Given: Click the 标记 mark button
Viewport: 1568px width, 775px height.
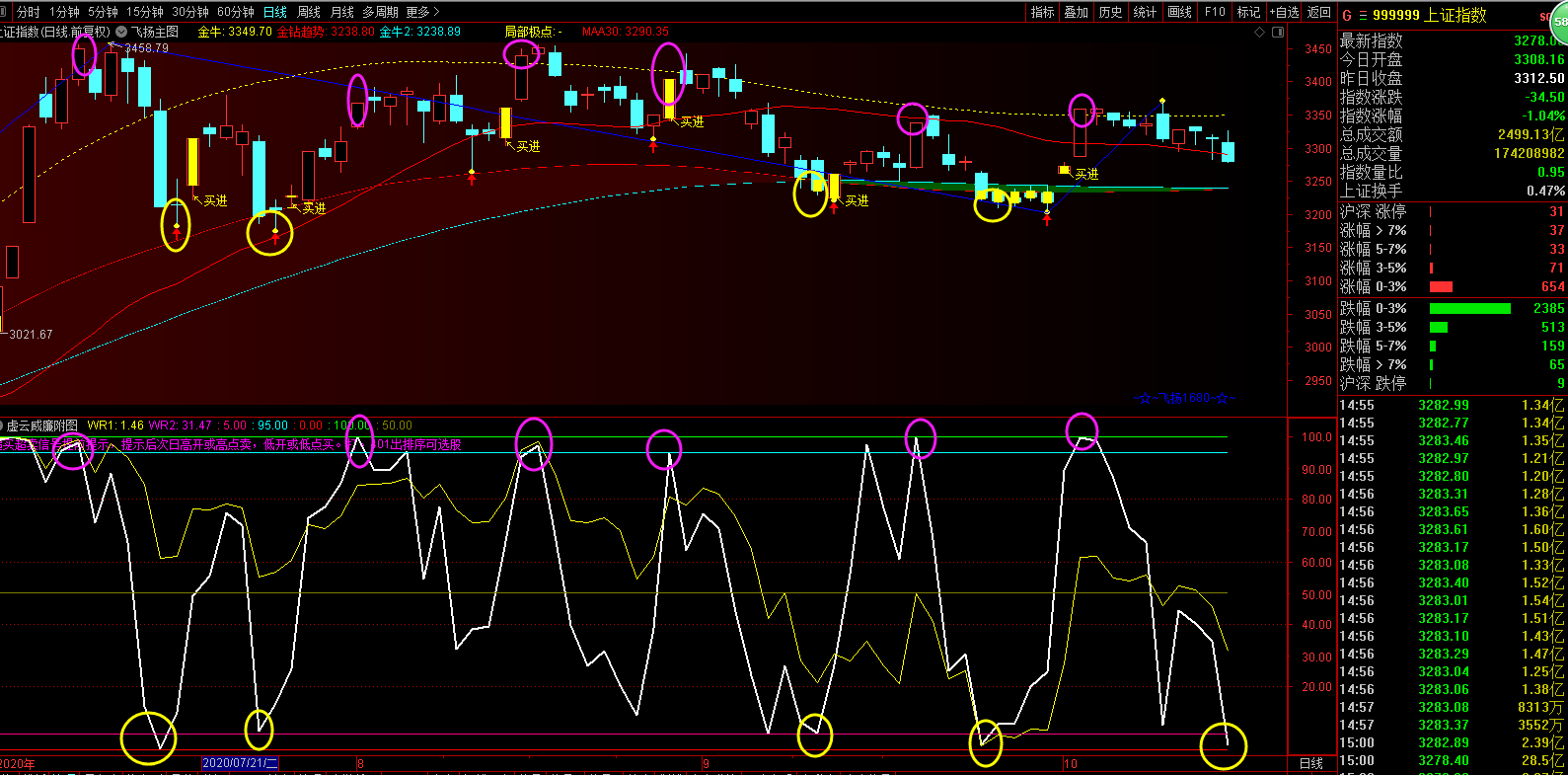Looking at the screenshot, I should [1248, 12].
